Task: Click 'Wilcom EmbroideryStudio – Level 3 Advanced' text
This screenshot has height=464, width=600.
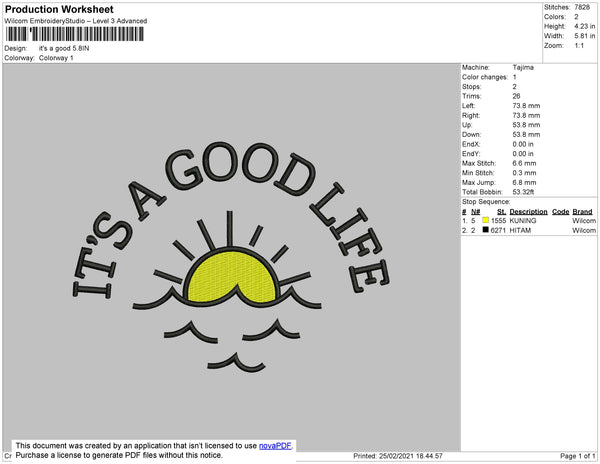Action: 76,21
